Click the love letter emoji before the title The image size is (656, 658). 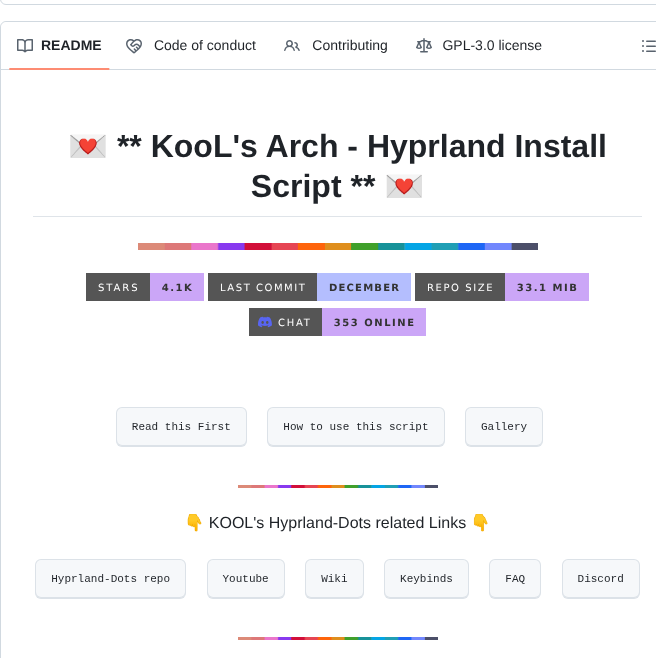pyautogui.click(x=88, y=146)
